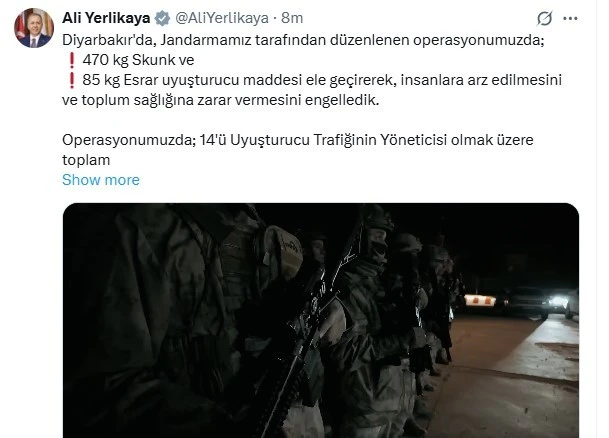The width and height of the screenshot is (609, 438).
Task: Click the first red exclamation emoji
Action: (71, 60)
